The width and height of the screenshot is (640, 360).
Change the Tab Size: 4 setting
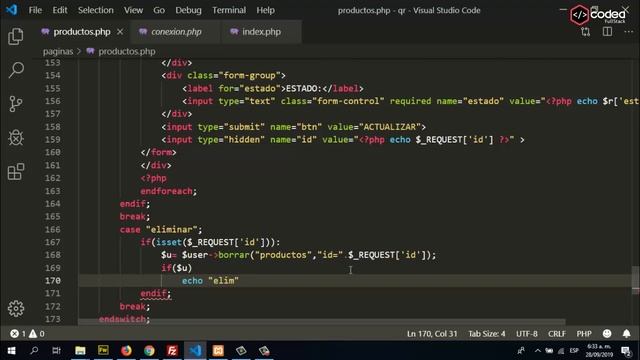[487, 334]
